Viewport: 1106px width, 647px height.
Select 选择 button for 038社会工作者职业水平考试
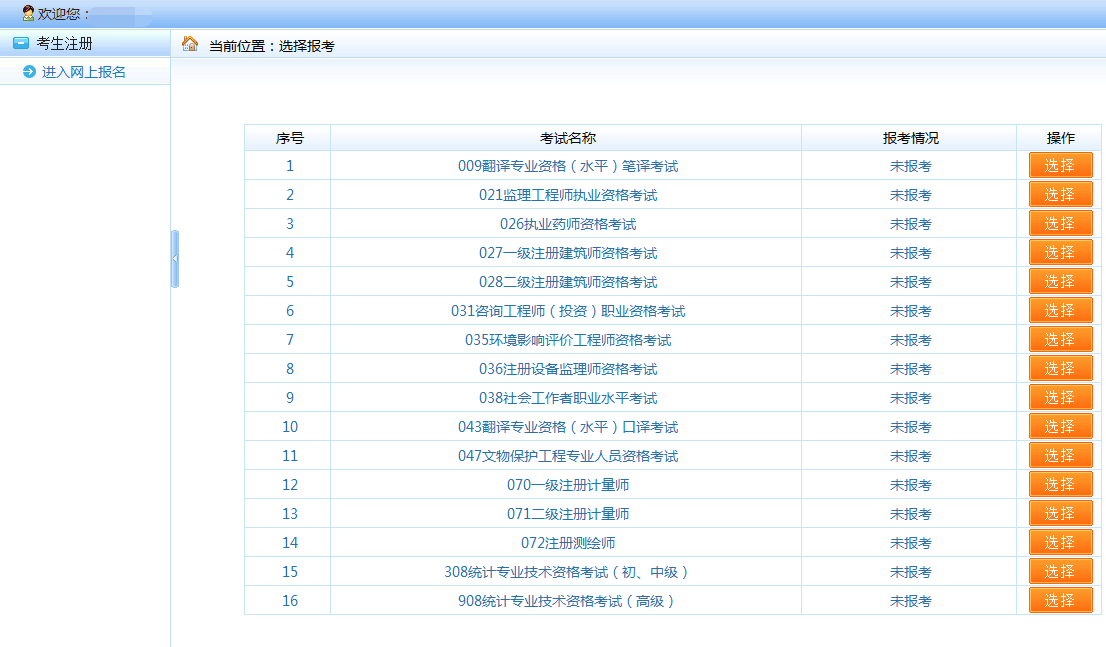point(1060,398)
